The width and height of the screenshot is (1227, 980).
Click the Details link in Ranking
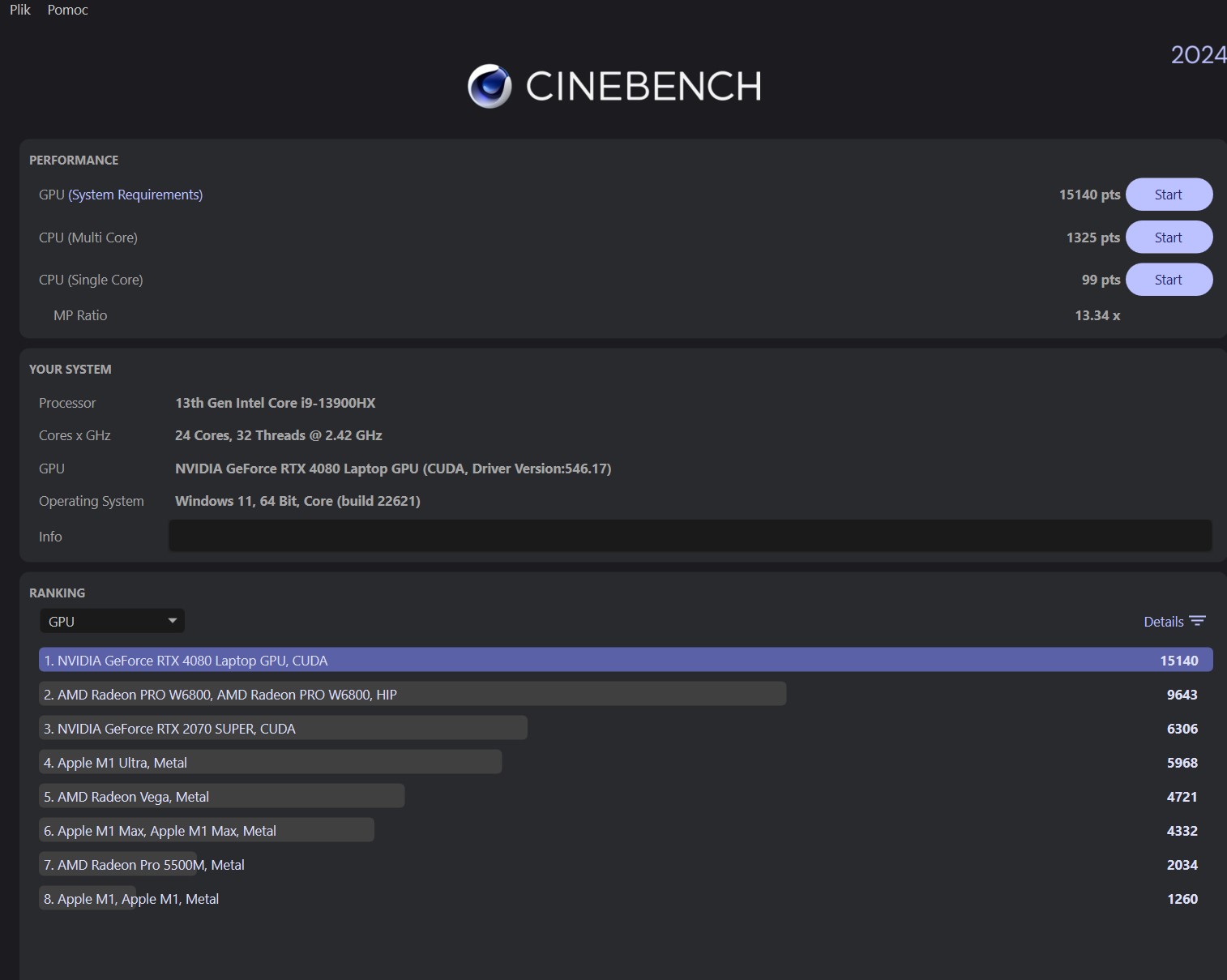click(1163, 622)
